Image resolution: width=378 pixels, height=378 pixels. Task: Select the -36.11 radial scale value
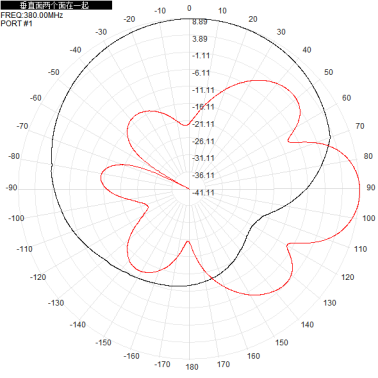pyautogui.click(x=203, y=175)
